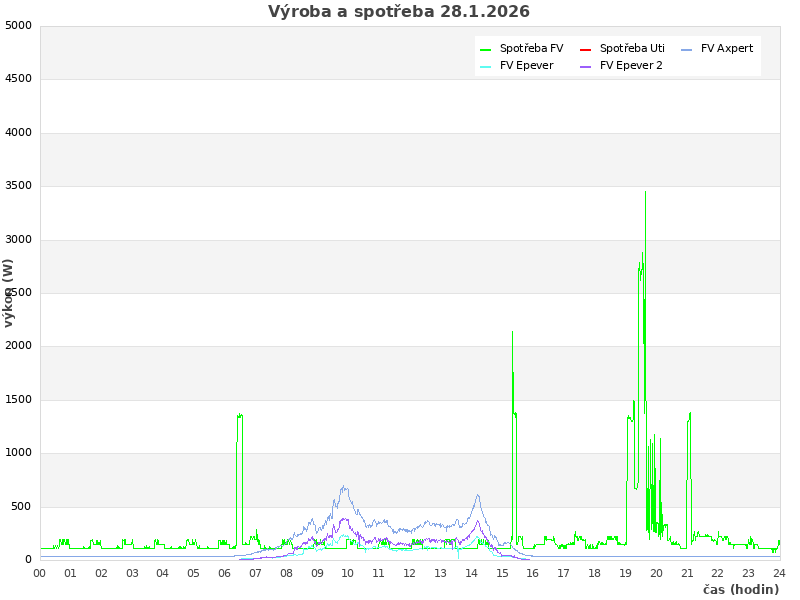Click the 20 hour tick on the x-axis
Viewport: 800px width, 600px height.
tap(656, 573)
